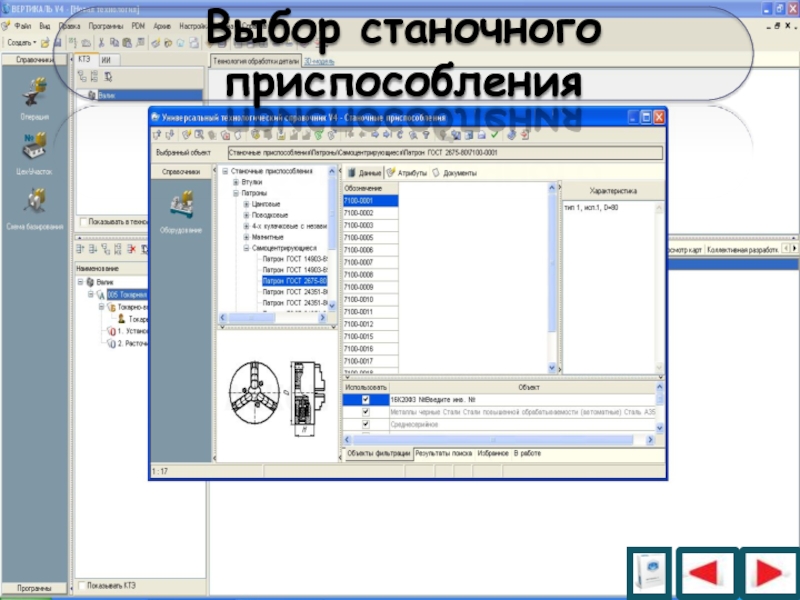This screenshot has width=800, height=600.
Task: Select designation row 7100-0005
Action: point(370,238)
